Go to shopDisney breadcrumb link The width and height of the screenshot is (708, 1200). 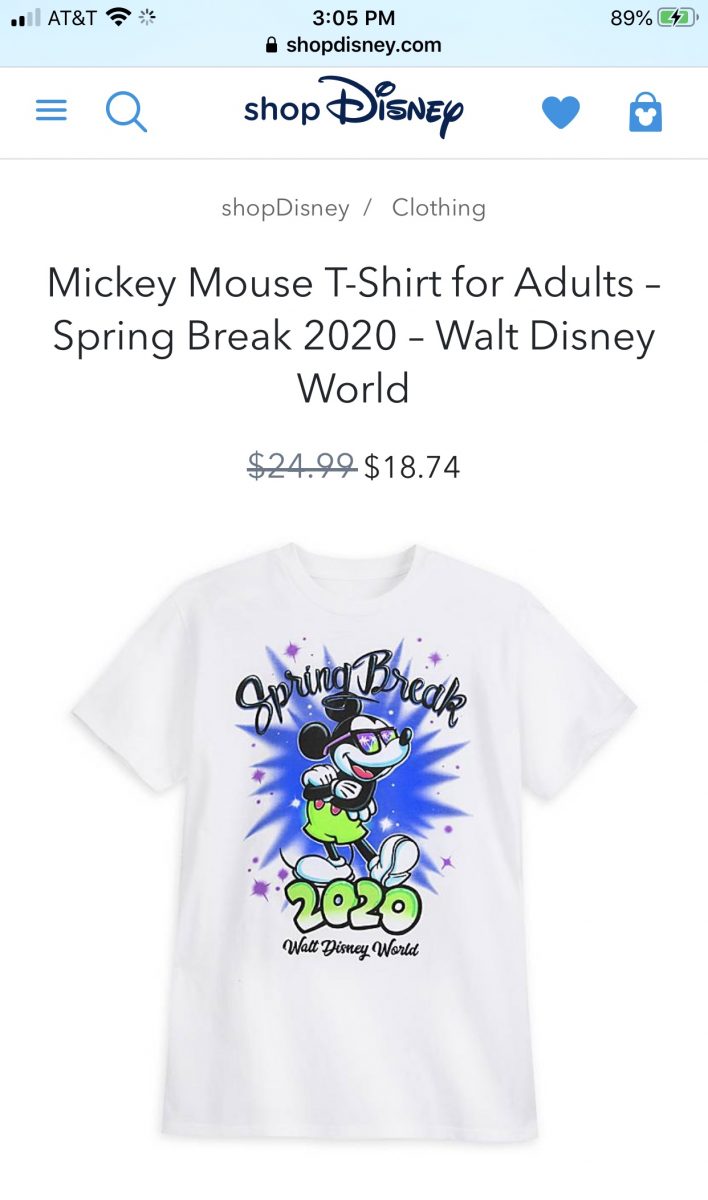point(285,208)
